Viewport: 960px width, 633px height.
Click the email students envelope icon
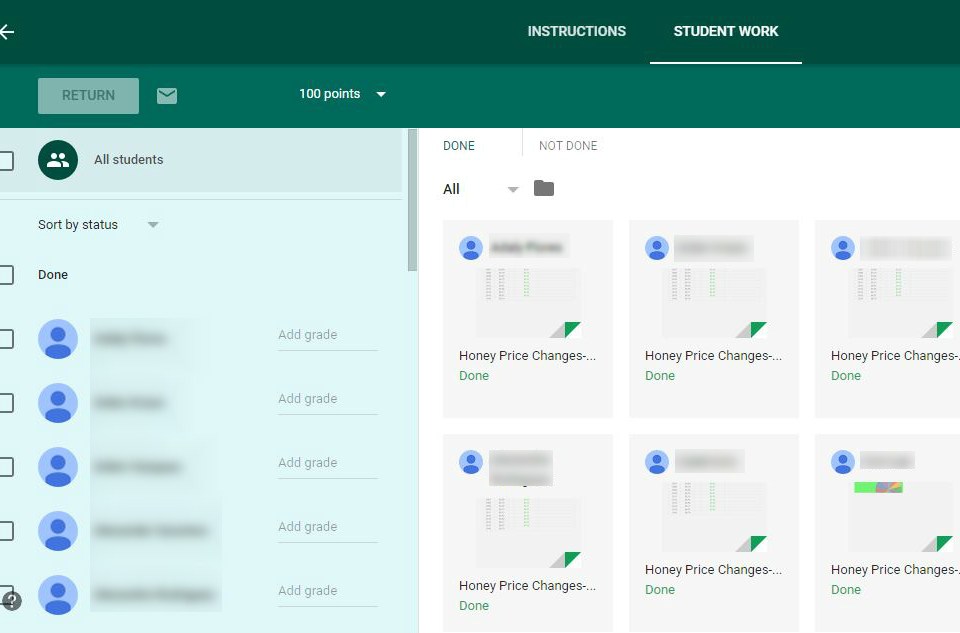167,95
